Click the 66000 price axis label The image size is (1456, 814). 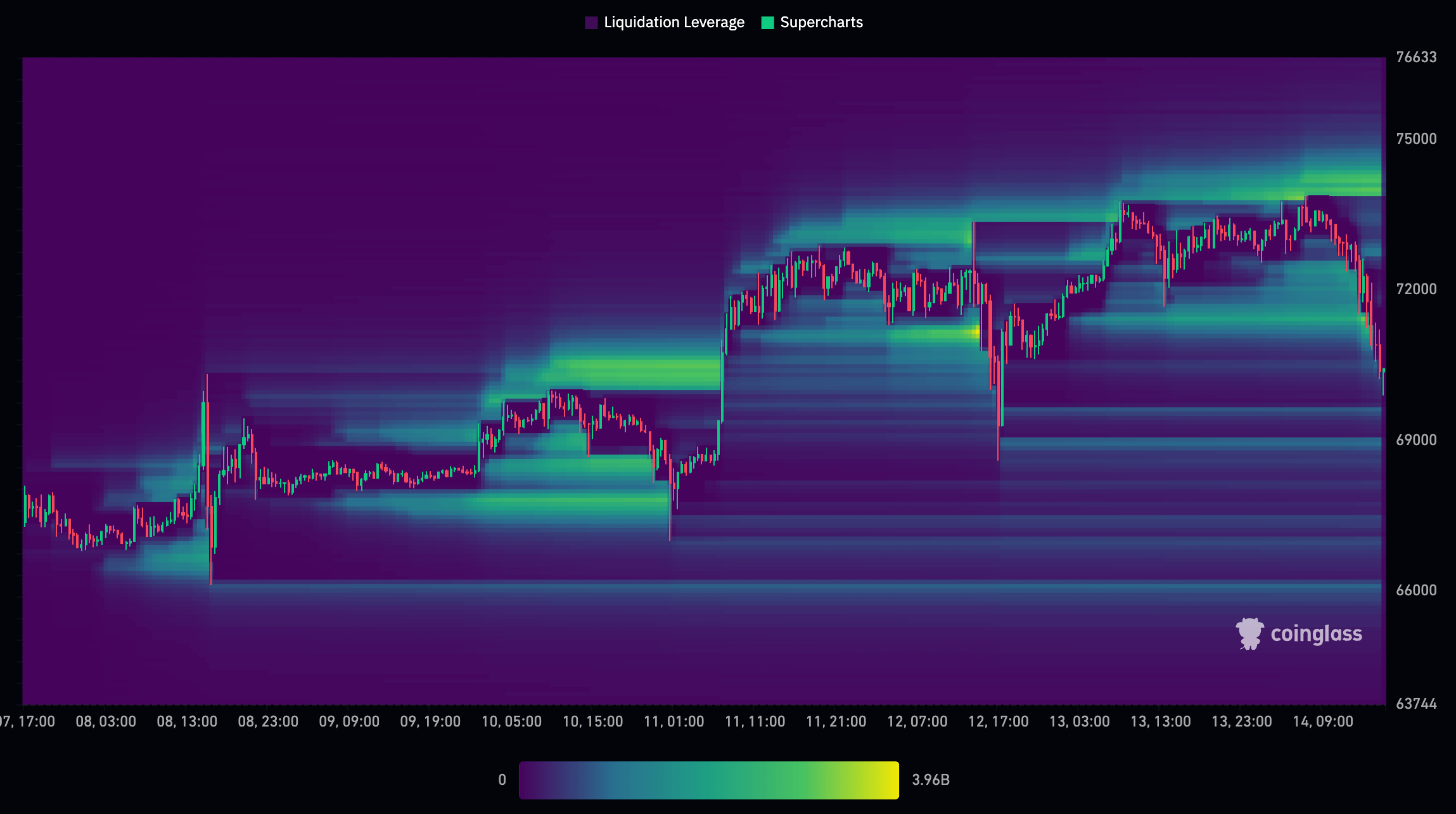(1416, 590)
